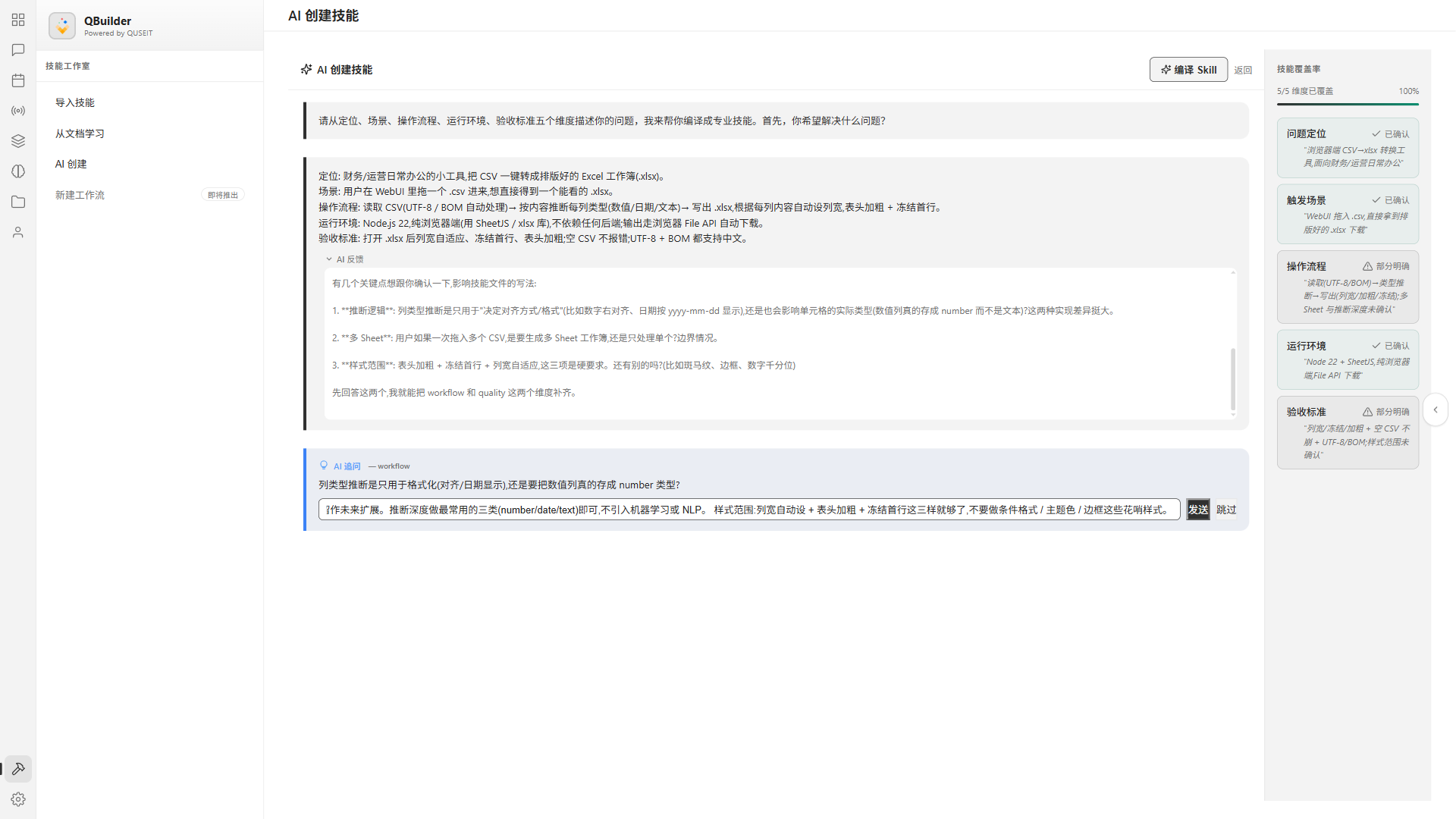Screen dimensions: 1456x819
Task: Click the checkmark icon on 问题定位 card
Action: click(x=1376, y=133)
